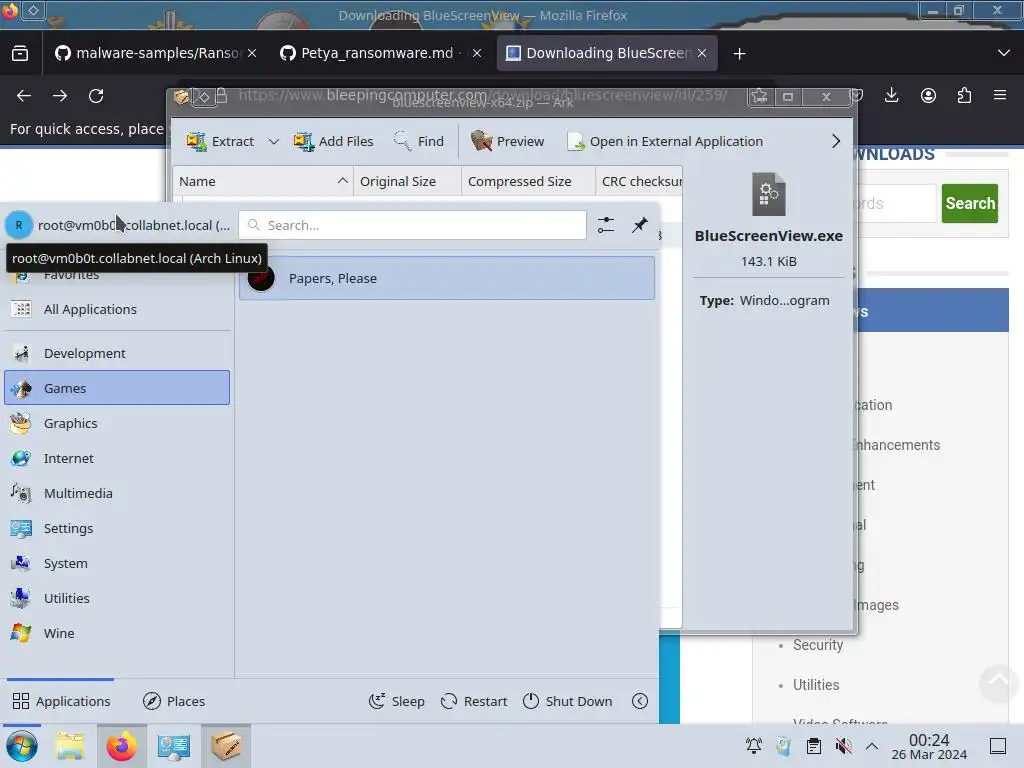Screen dimensions: 1024x768
Task: Click Restart button
Action: 474,701
